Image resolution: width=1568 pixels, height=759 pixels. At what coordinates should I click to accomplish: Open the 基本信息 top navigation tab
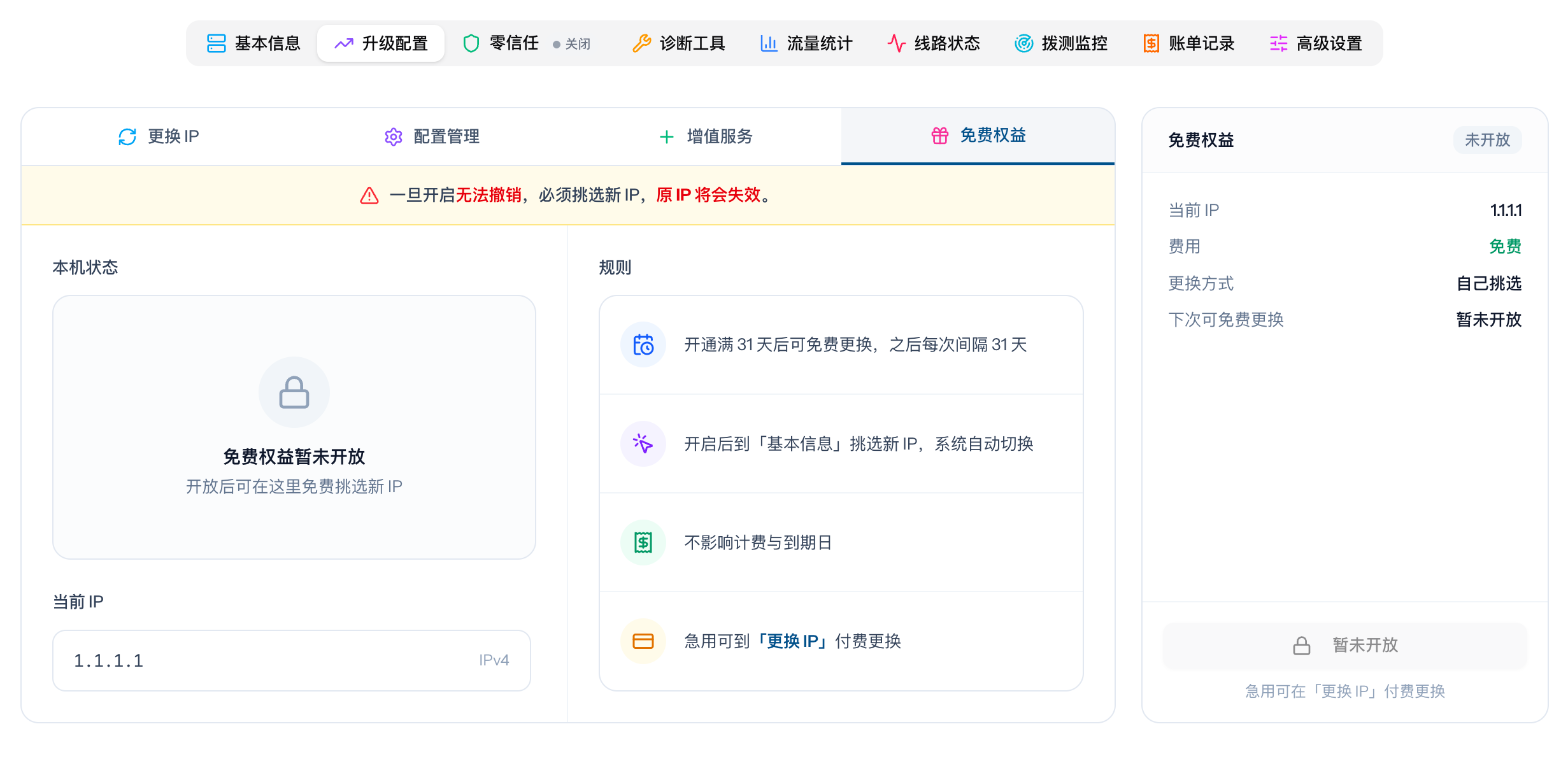pyautogui.click(x=254, y=43)
